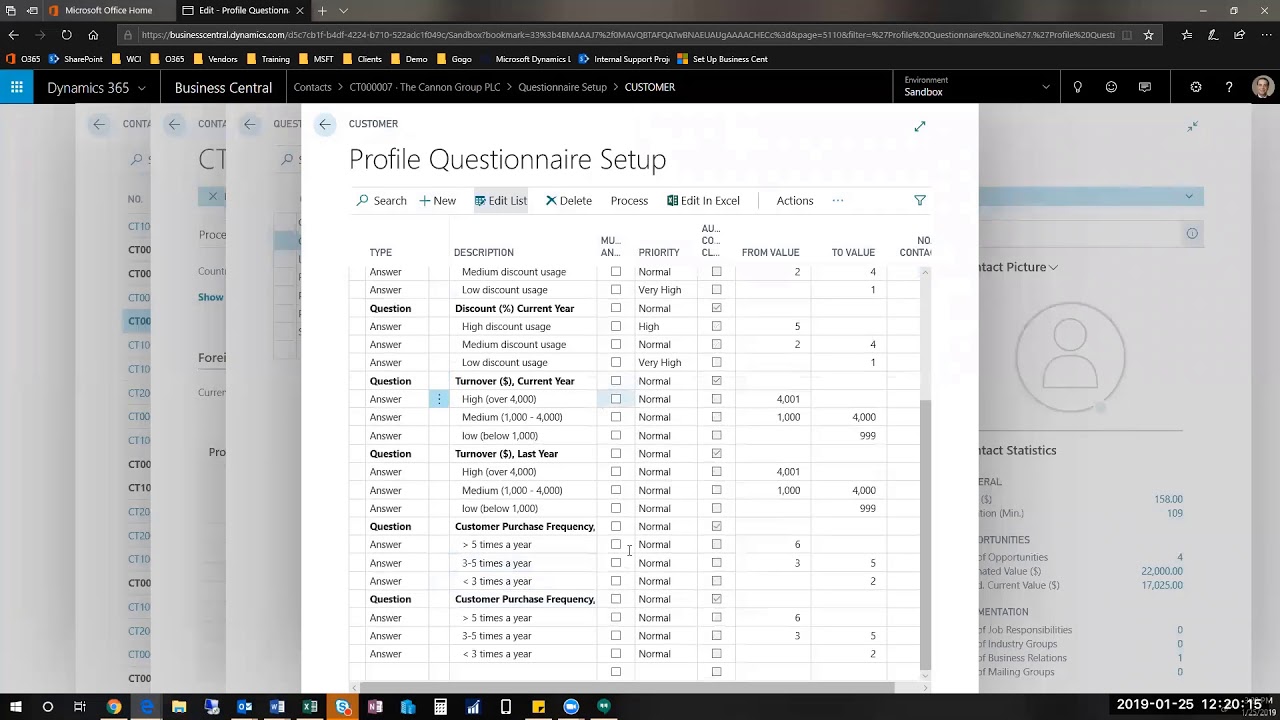Collapse the blue FactBox header chevron
1280x720 pixels.
pyautogui.click(x=1189, y=196)
